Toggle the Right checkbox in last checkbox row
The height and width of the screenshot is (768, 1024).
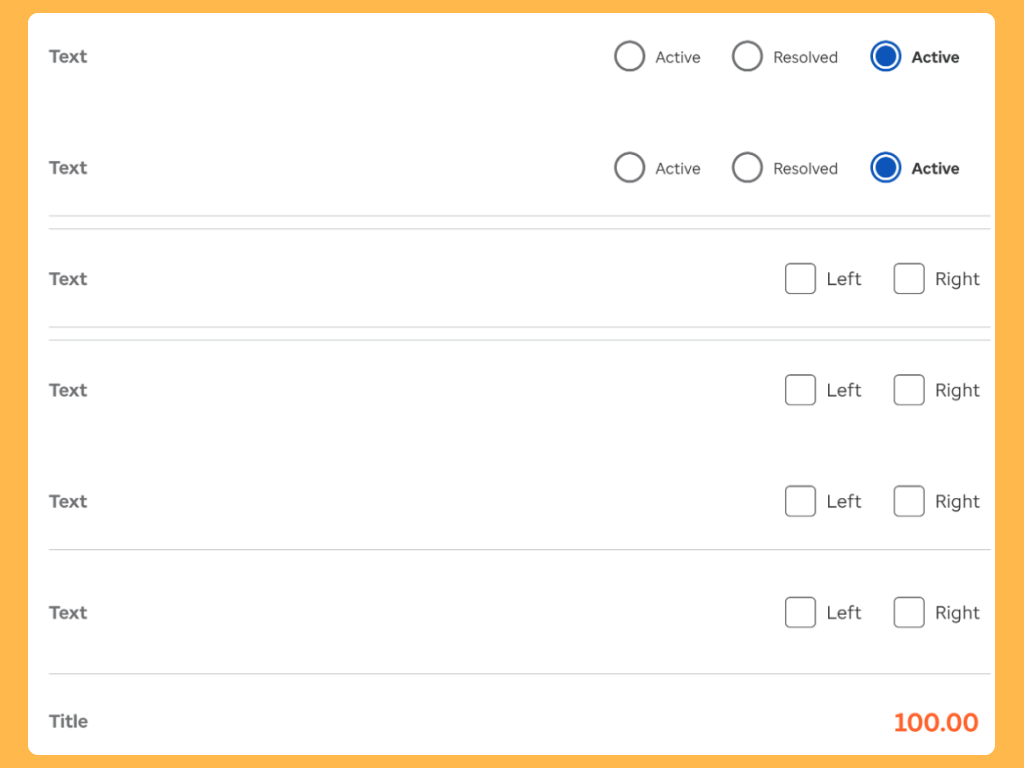[x=908, y=612]
